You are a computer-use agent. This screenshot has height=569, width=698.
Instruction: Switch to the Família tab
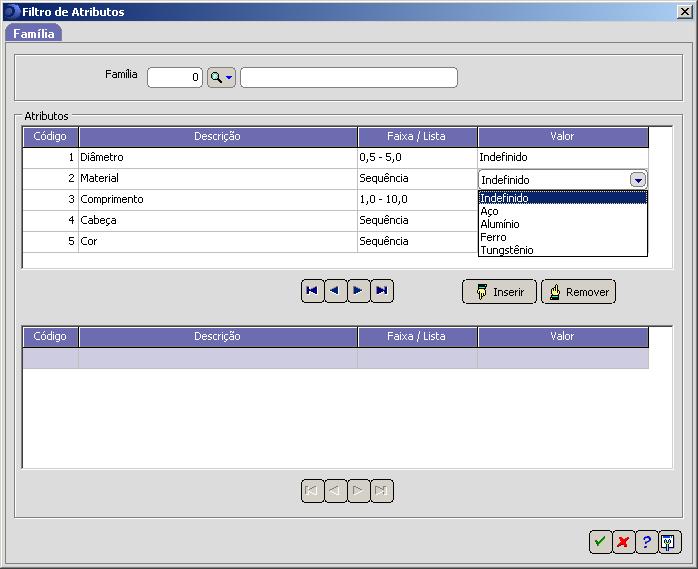coord(34,33)
